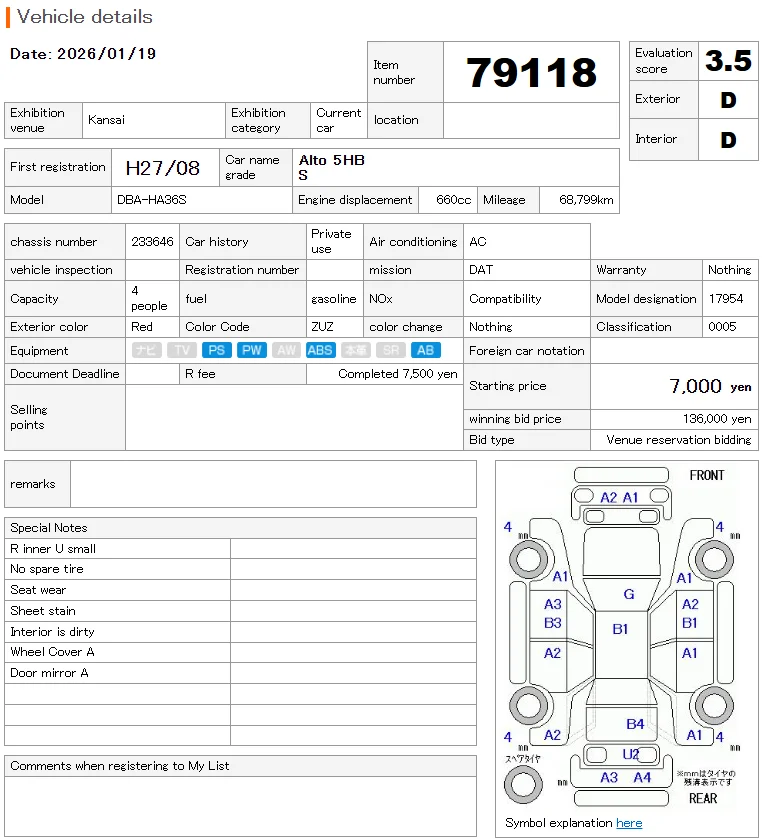This screenshot has width=762, height=839.
Task: Click the Warranty value Nothing
Action: tap(730, 270)
